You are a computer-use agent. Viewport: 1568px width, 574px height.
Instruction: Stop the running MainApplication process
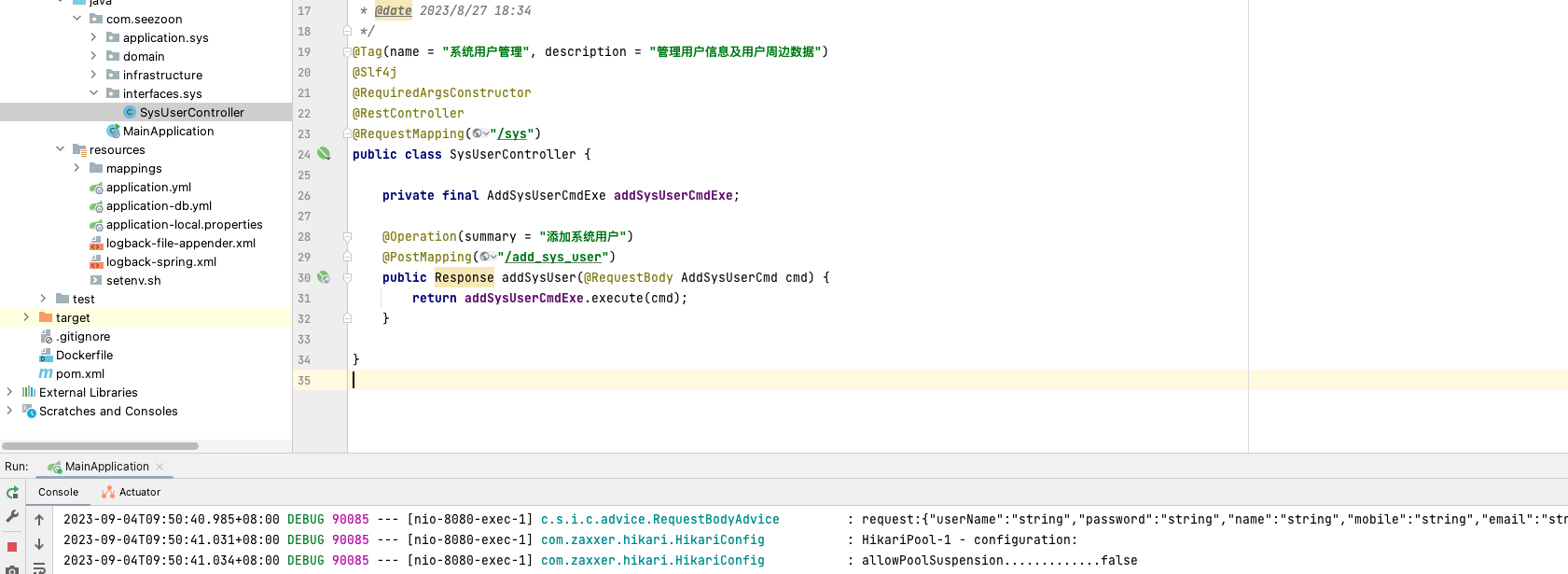click(x=12, y=547)
